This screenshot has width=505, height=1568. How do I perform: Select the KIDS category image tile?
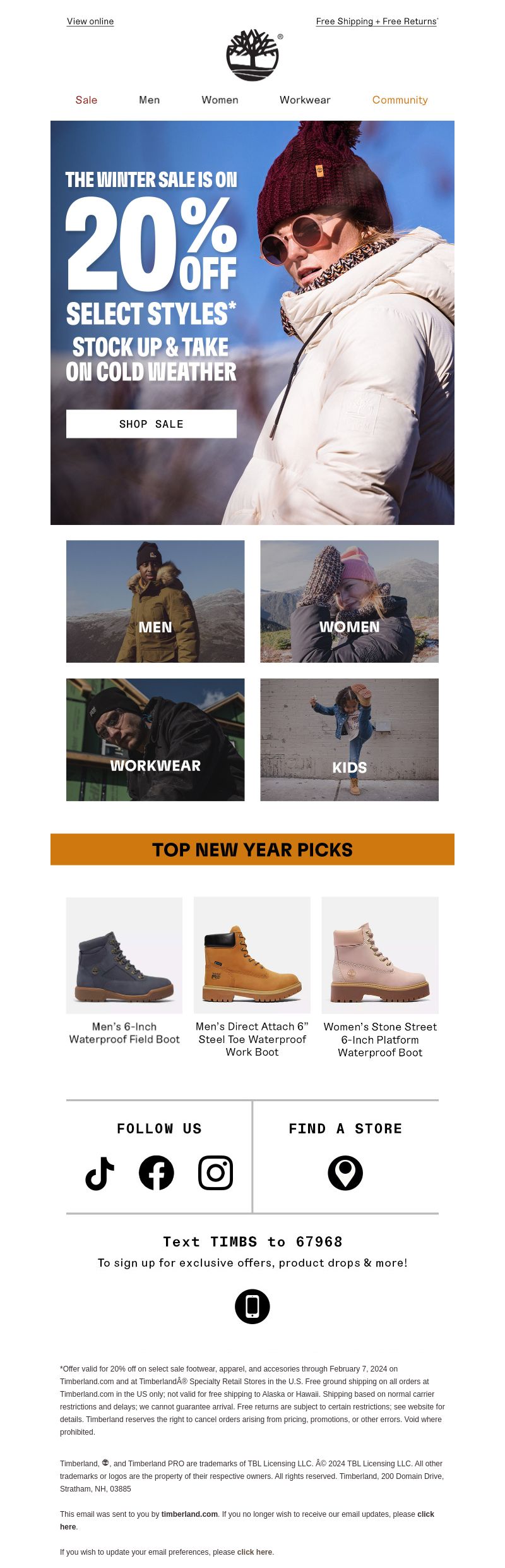350,740
